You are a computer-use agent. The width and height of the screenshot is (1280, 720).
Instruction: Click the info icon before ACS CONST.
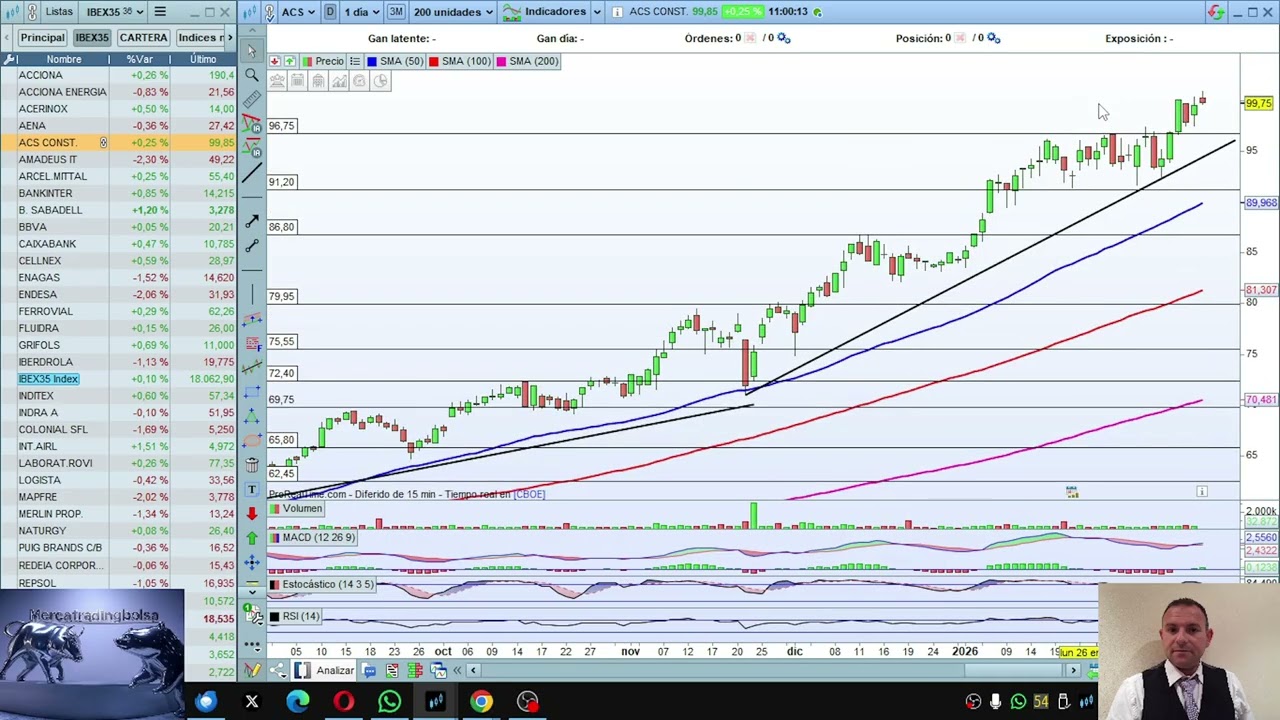(617, 12)
